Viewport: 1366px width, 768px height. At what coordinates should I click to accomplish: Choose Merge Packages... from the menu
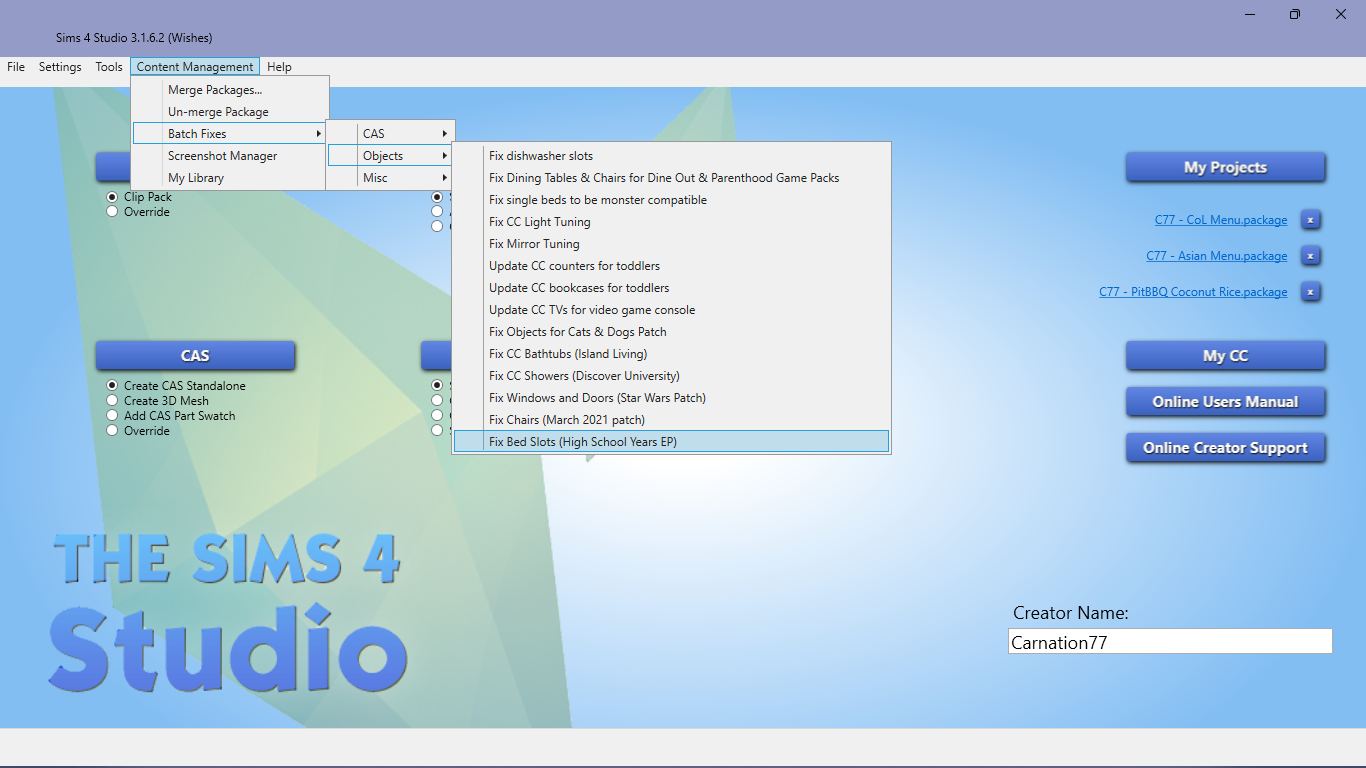pos(230,90)
